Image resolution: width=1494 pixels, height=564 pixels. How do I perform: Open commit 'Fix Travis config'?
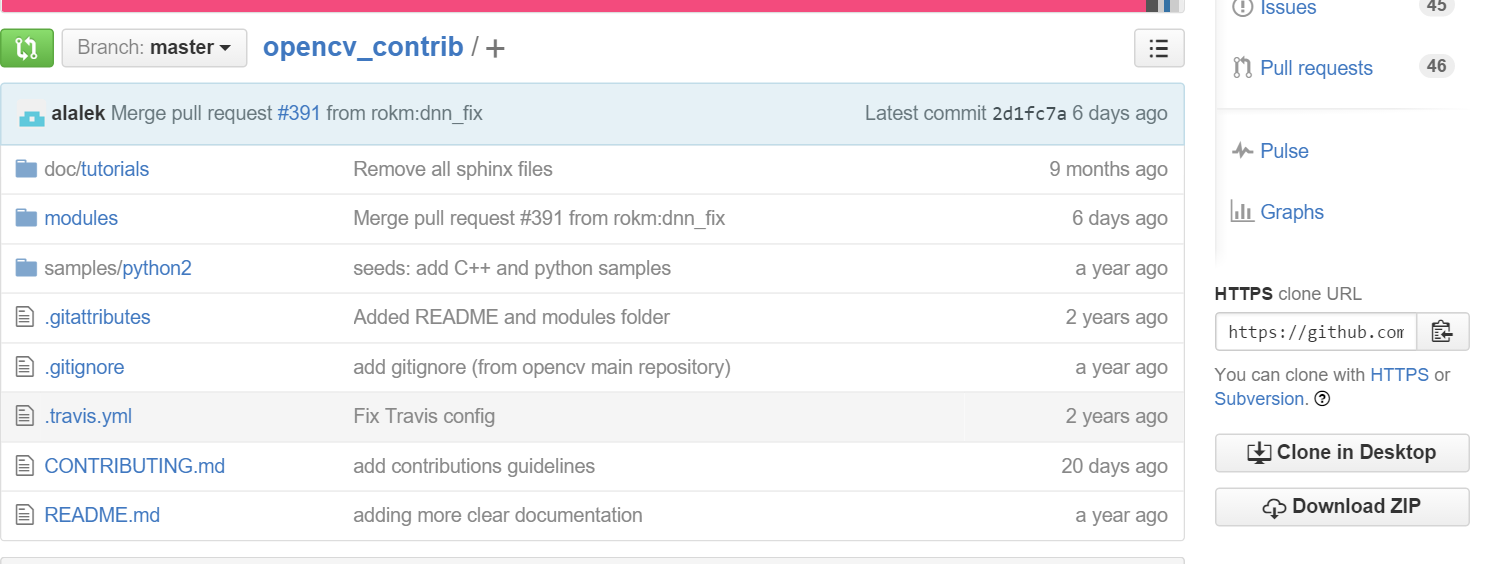pos(424,416)
